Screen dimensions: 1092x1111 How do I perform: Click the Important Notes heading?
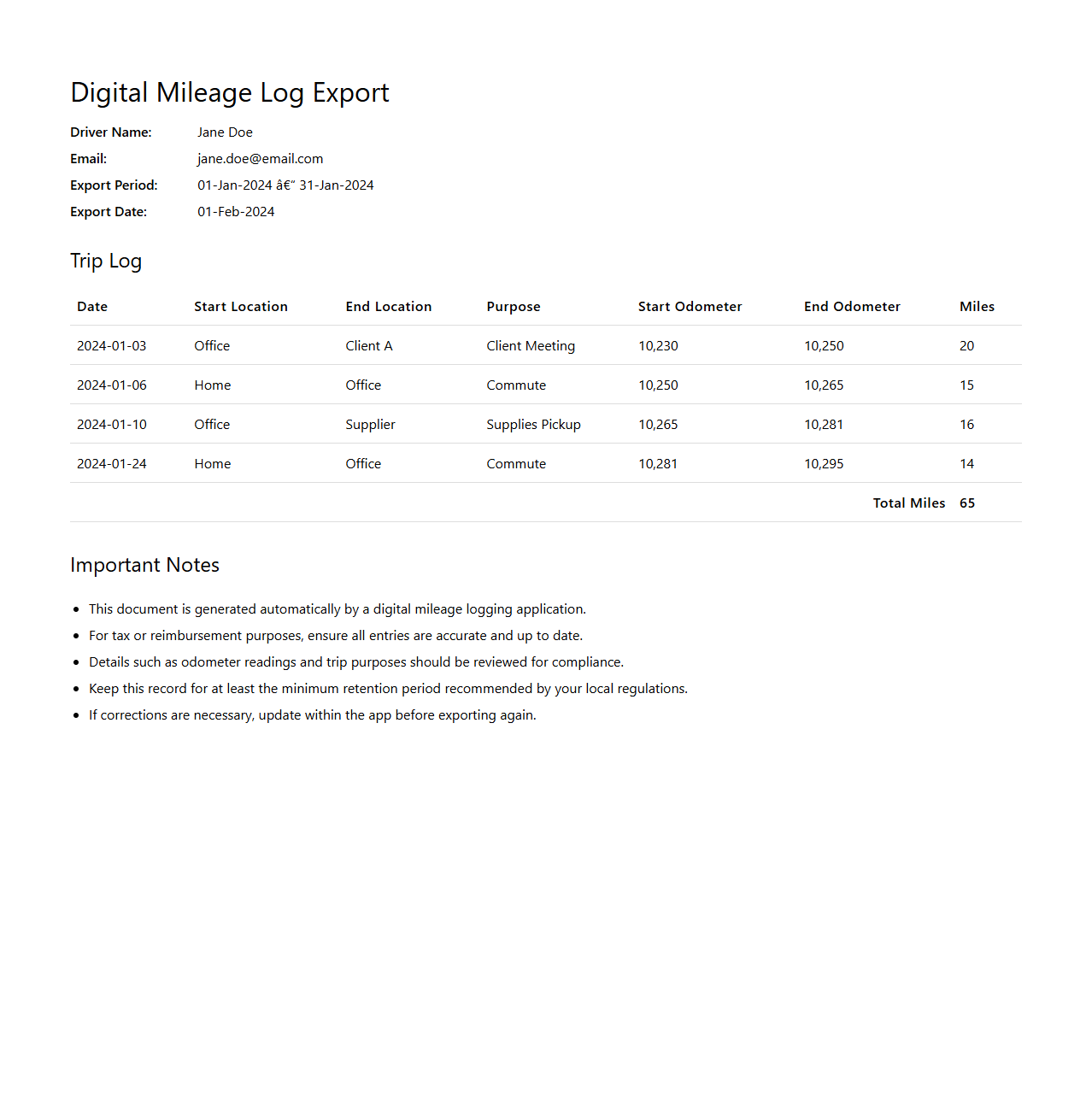tap(144, 565)
